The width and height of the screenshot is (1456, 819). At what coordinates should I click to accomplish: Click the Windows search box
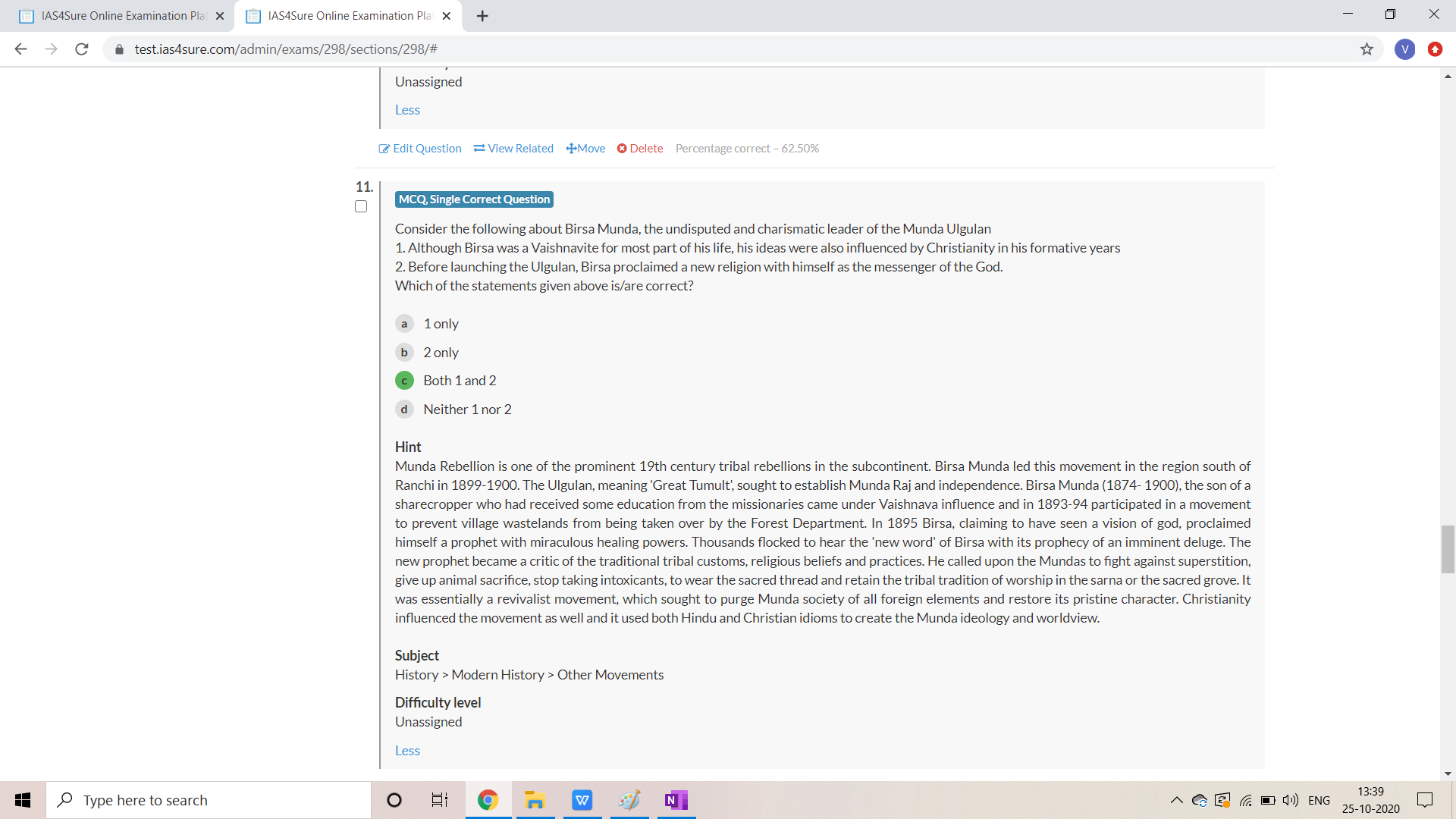point(209,800)
